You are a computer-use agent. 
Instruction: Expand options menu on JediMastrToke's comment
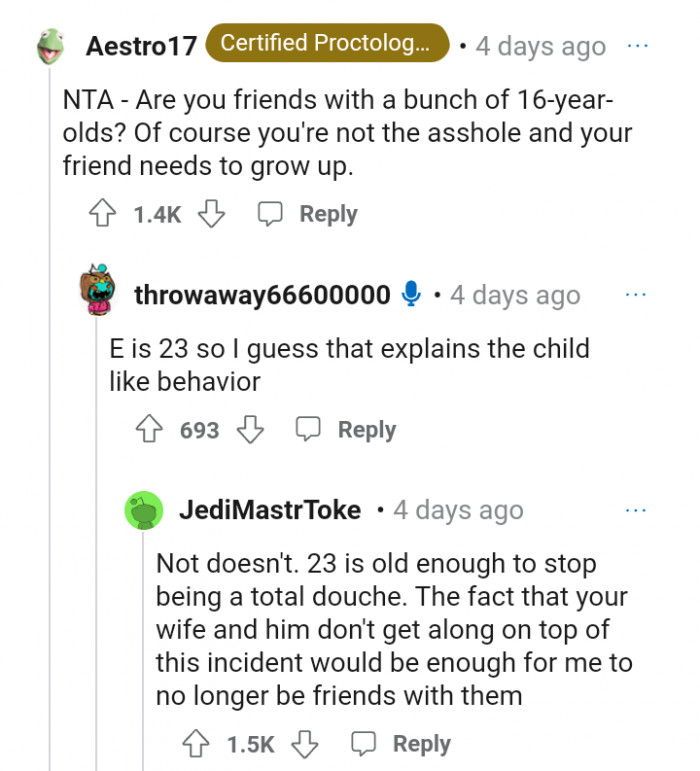point(636,510)
